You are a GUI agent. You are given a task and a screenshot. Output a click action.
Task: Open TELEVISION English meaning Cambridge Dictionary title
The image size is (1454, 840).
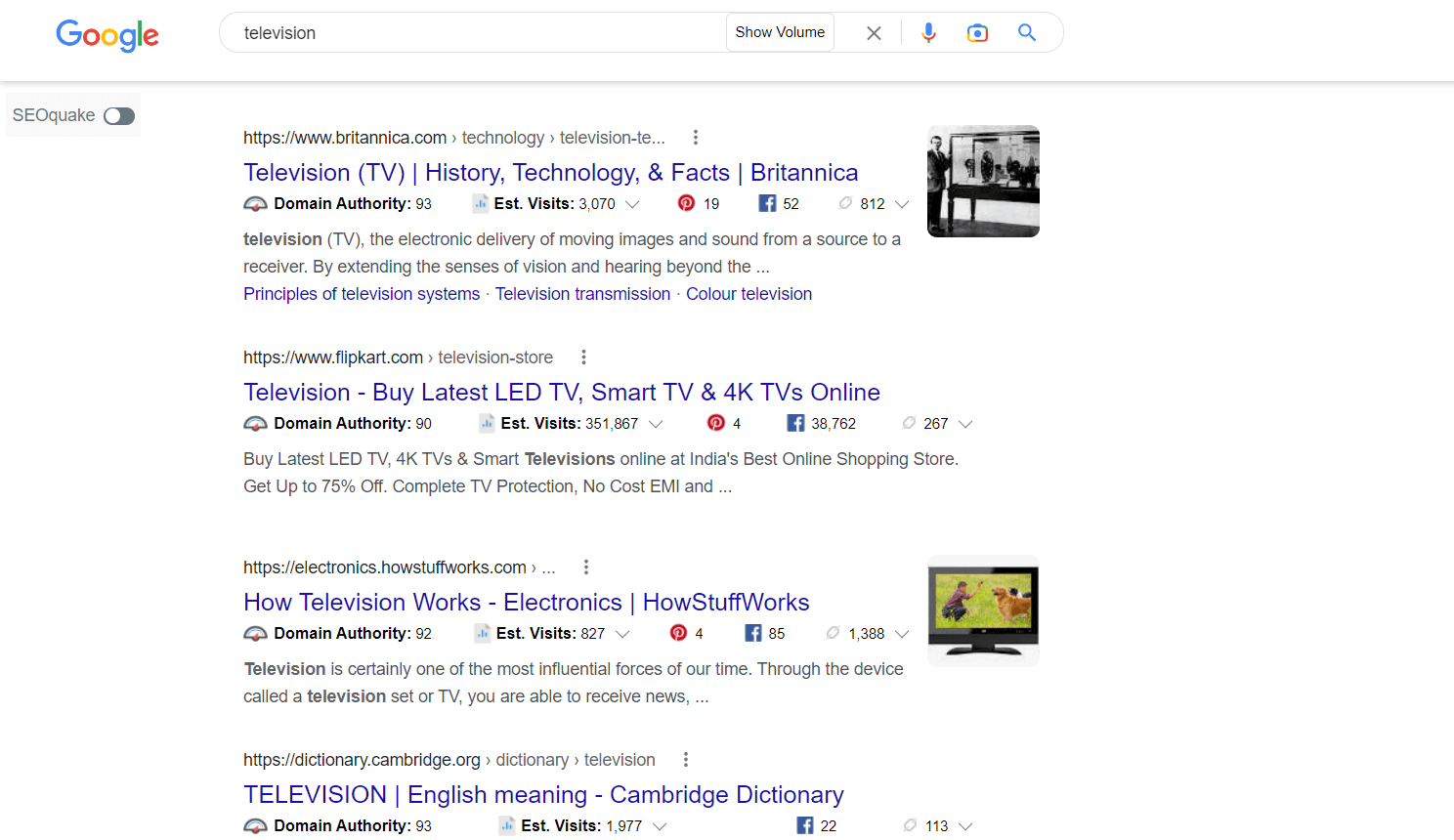tap(543, 795)
